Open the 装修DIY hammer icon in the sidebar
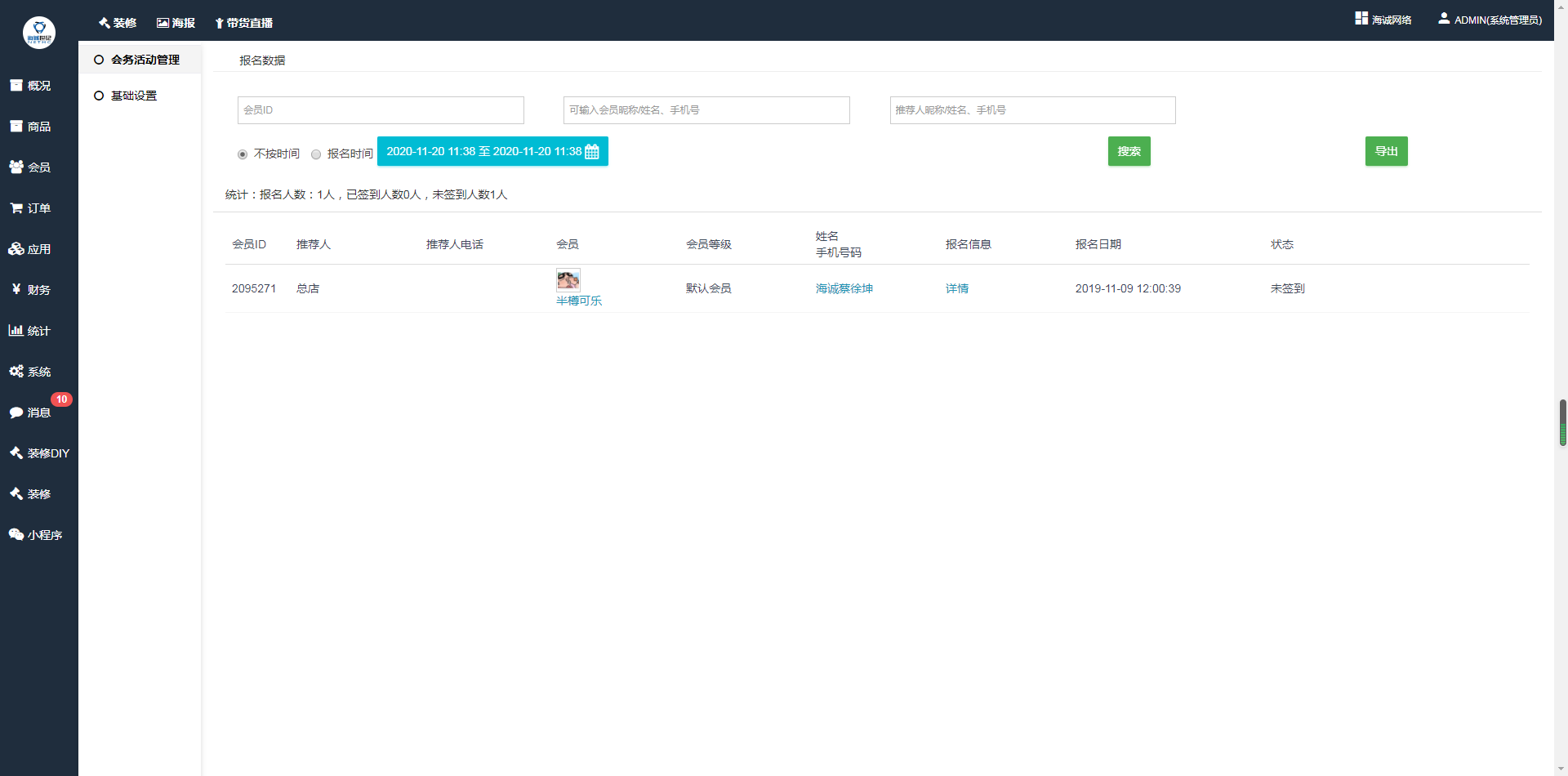Screen dimensions: 1568x776 16,453
